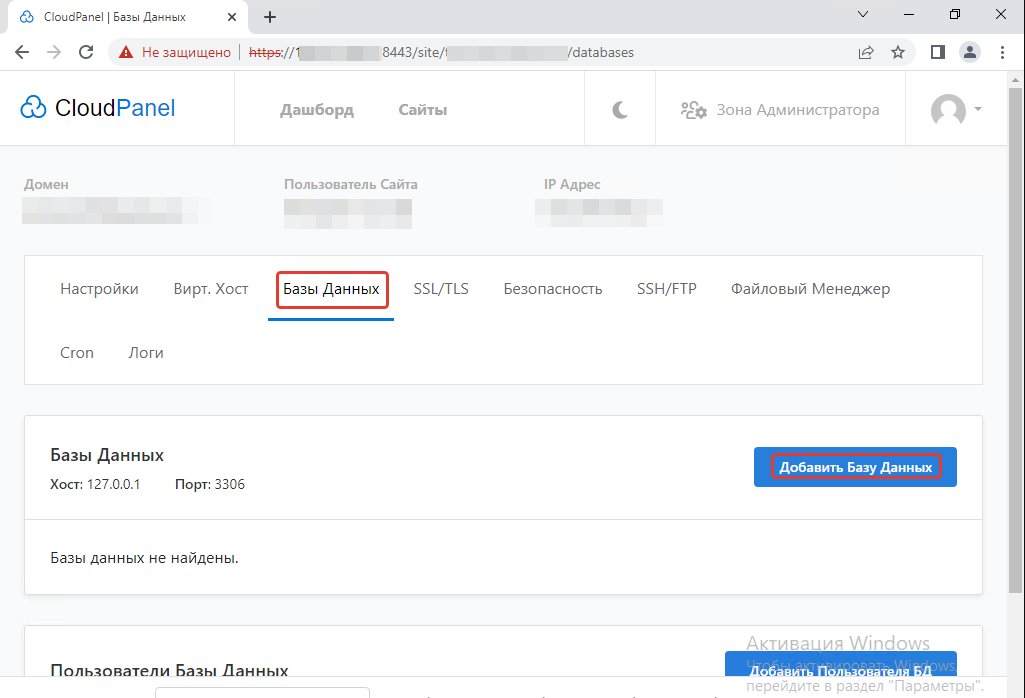Open the Логи tab
Image resolution: width=1025 pixels, height=698 pixels.
click(x=146, y=352)
